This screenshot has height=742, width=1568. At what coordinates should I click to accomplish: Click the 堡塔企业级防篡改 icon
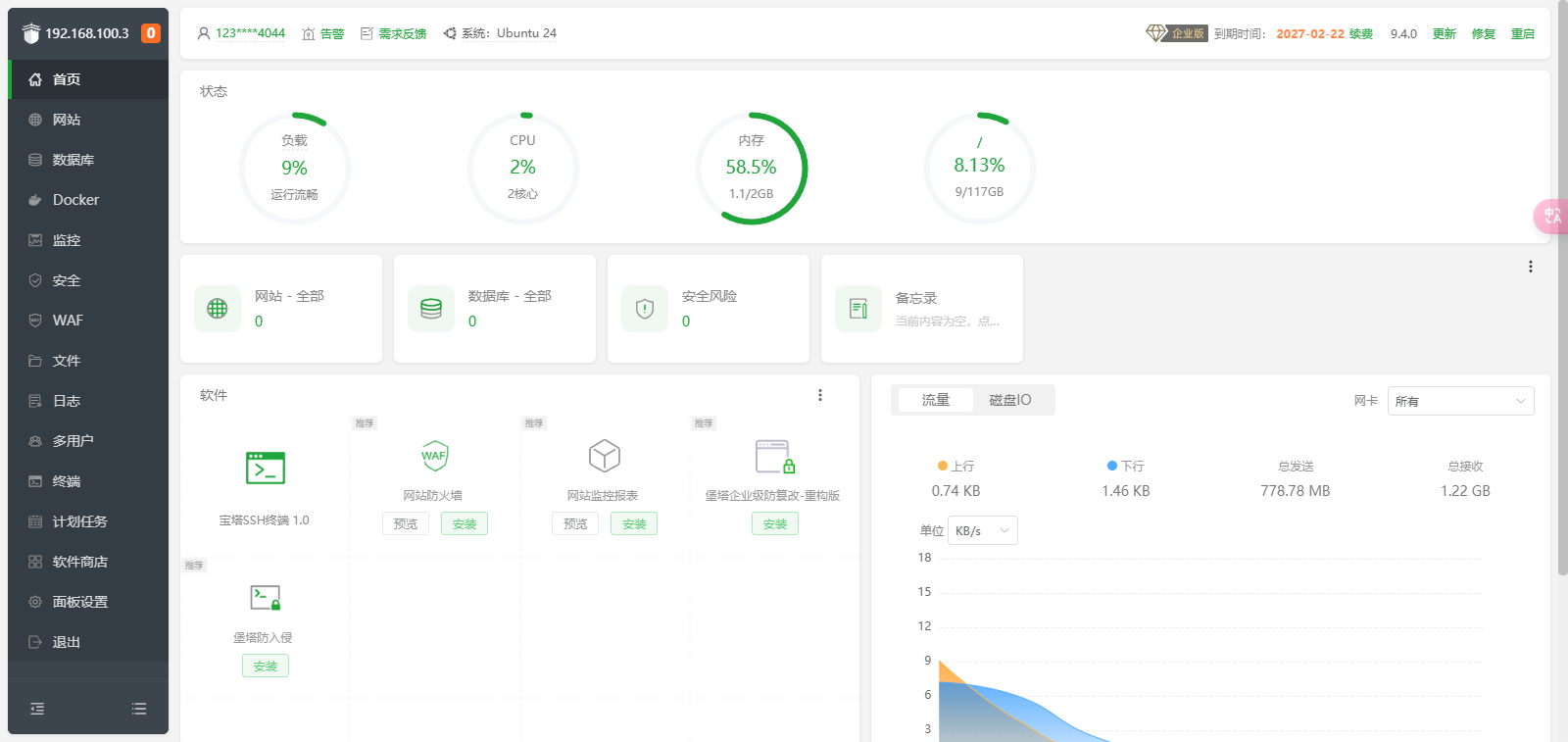774,457
